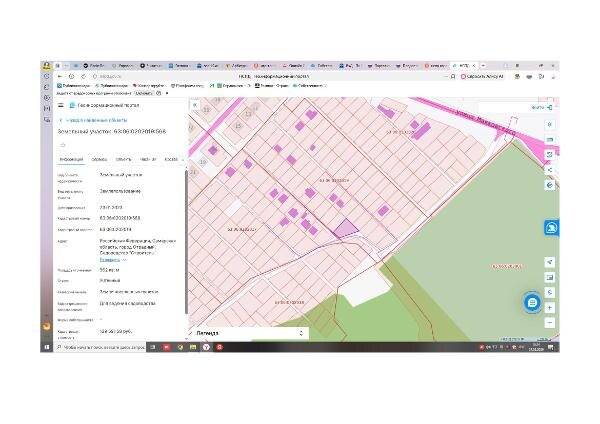This screenshot has width=600, height=424.
Task: Reload the page with refresh icon
Action: point(83,77)
